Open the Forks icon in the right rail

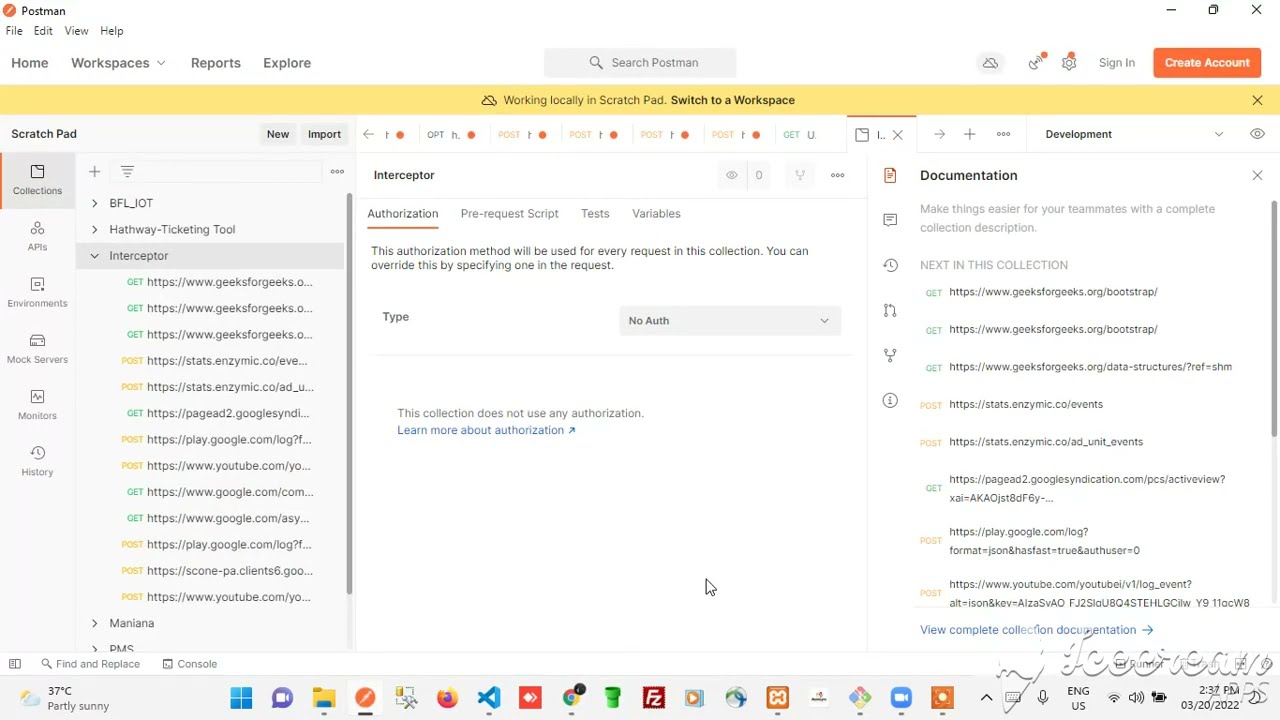tap(890, 355)
